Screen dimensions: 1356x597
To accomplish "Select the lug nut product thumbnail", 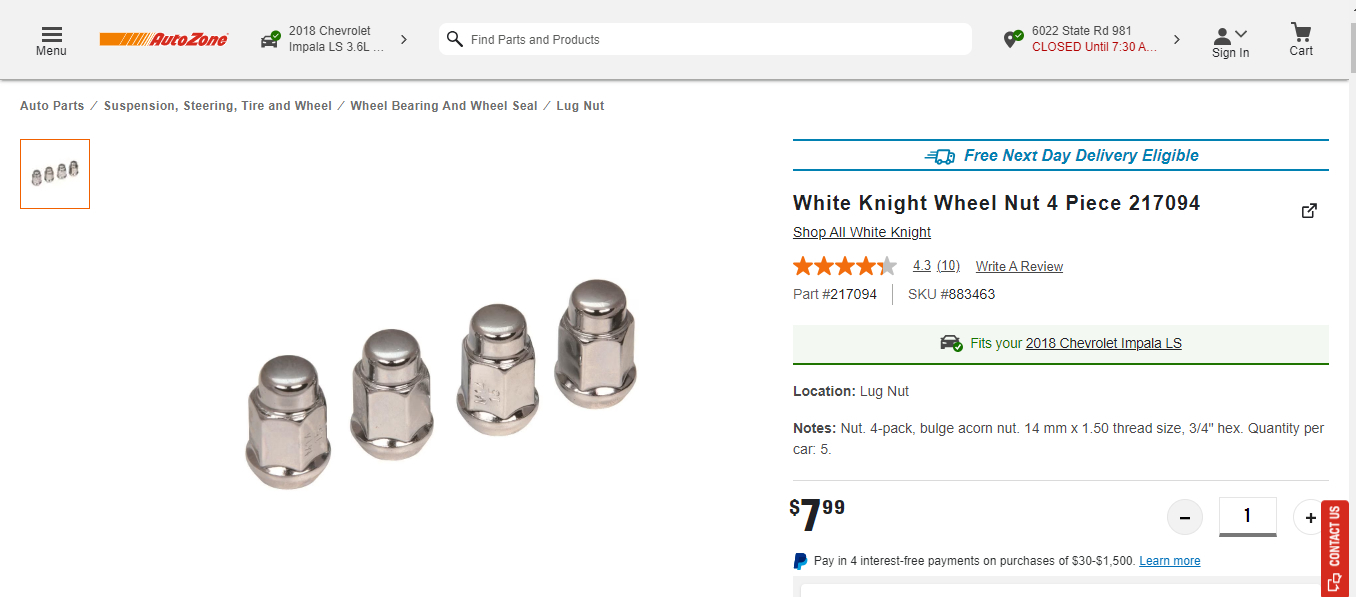I will pyautogui.click(x=55, y=174).
